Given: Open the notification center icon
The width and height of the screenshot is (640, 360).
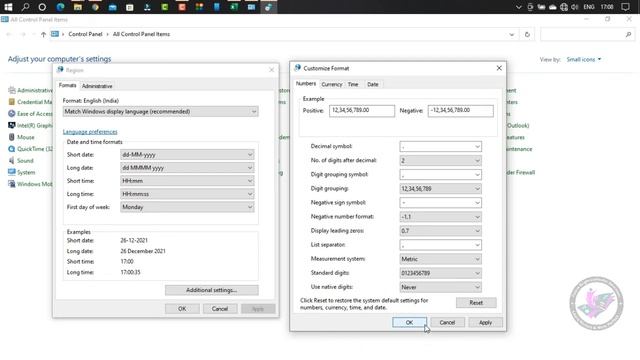Looking at the screenshot, I should pyautogui.click(x=625, y=7).
